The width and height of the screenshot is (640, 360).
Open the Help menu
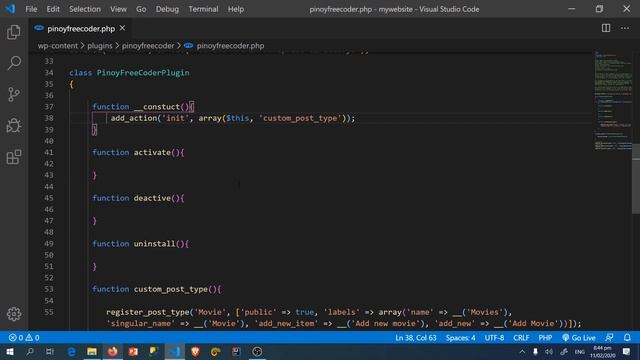(x=236, y=9)
